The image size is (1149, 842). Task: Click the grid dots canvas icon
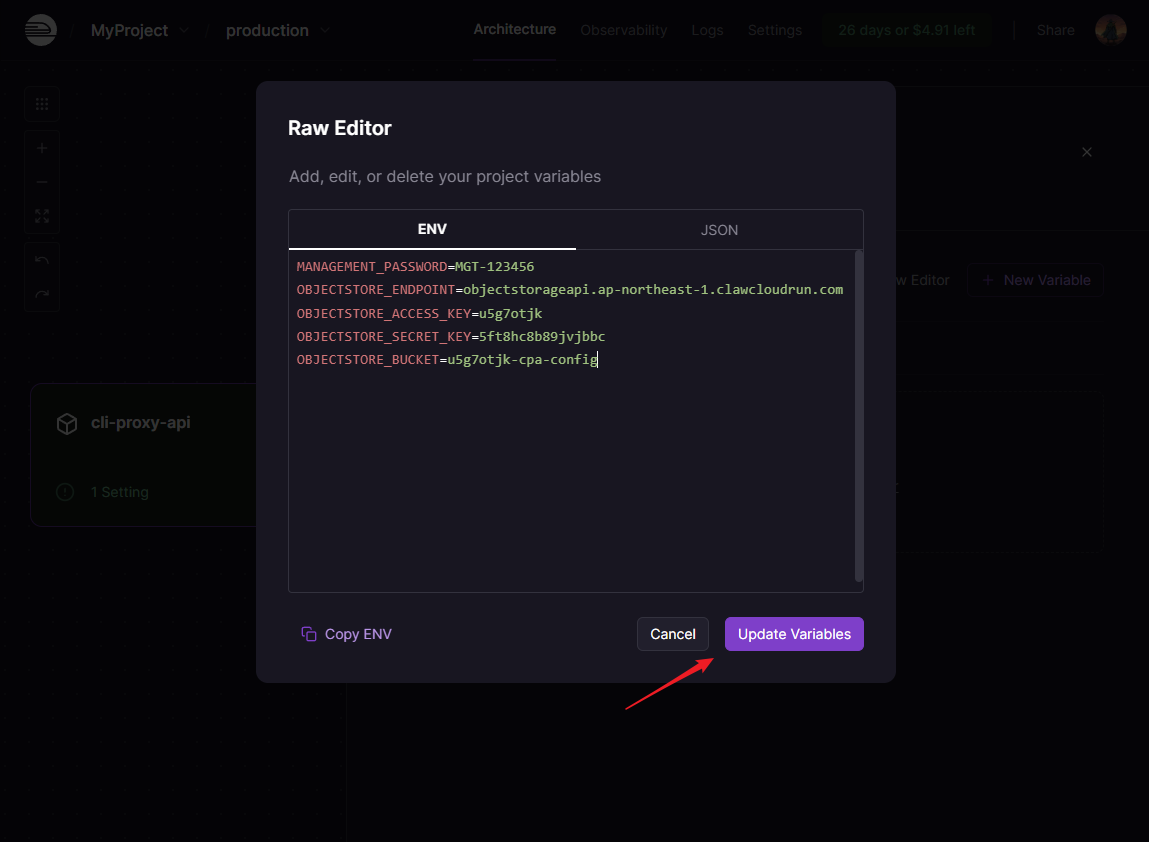coord(42,104)
